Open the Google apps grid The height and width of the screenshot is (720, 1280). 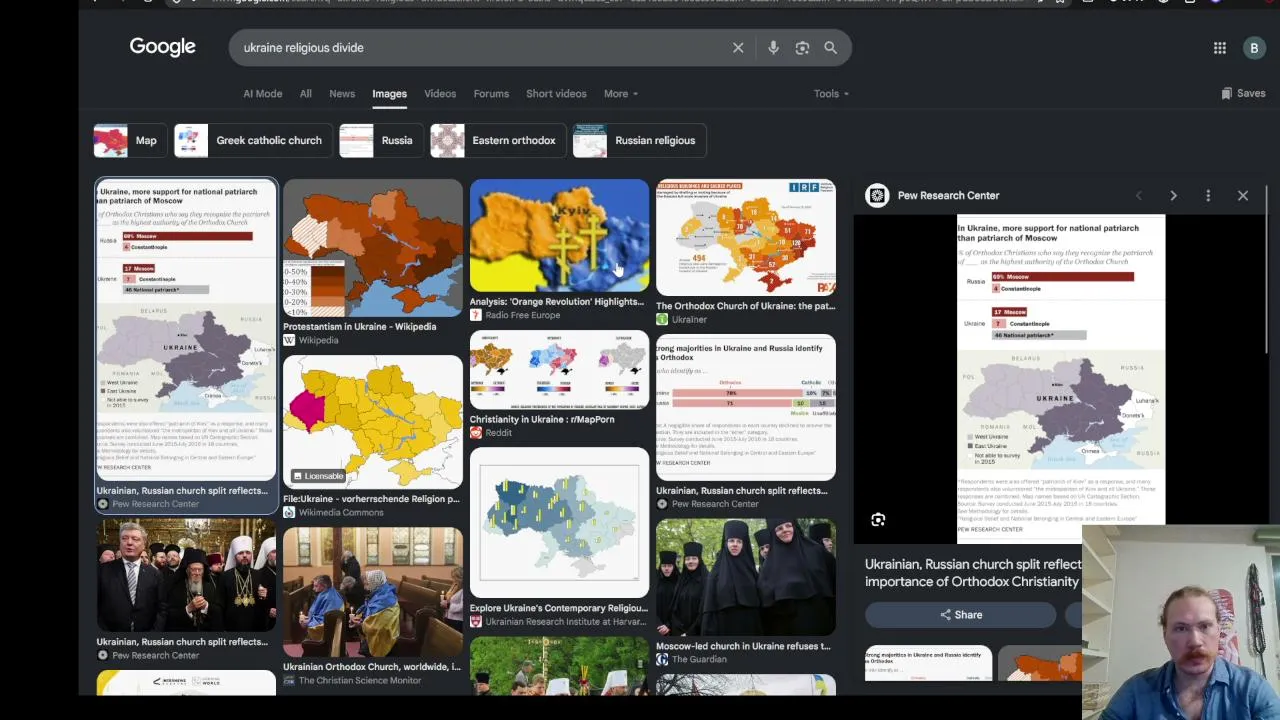pyautogui.click(x=1220, y=48)
